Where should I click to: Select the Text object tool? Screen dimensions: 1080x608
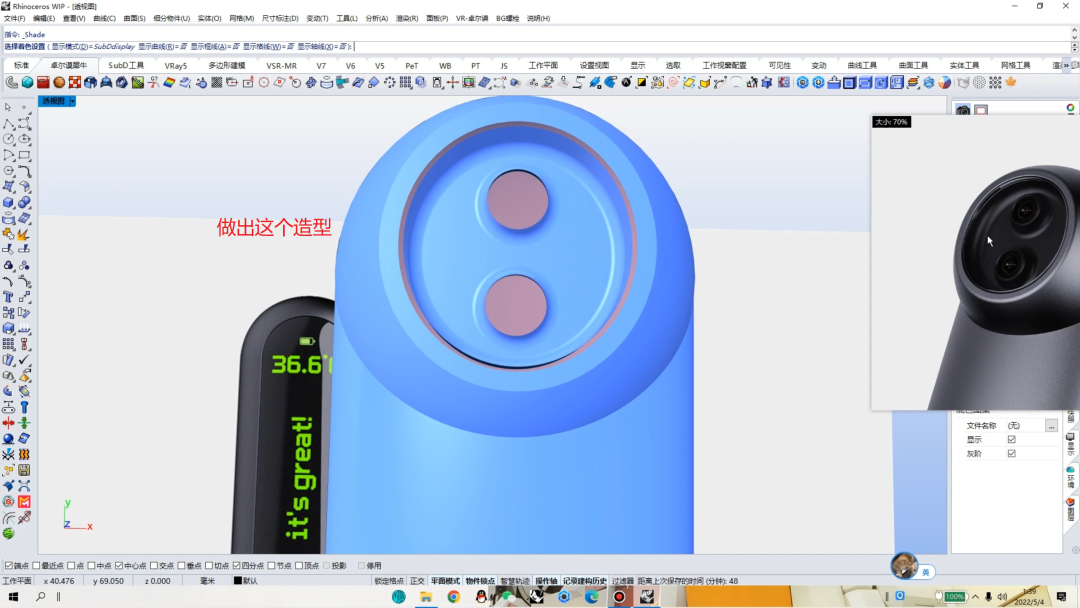(8, 297)
